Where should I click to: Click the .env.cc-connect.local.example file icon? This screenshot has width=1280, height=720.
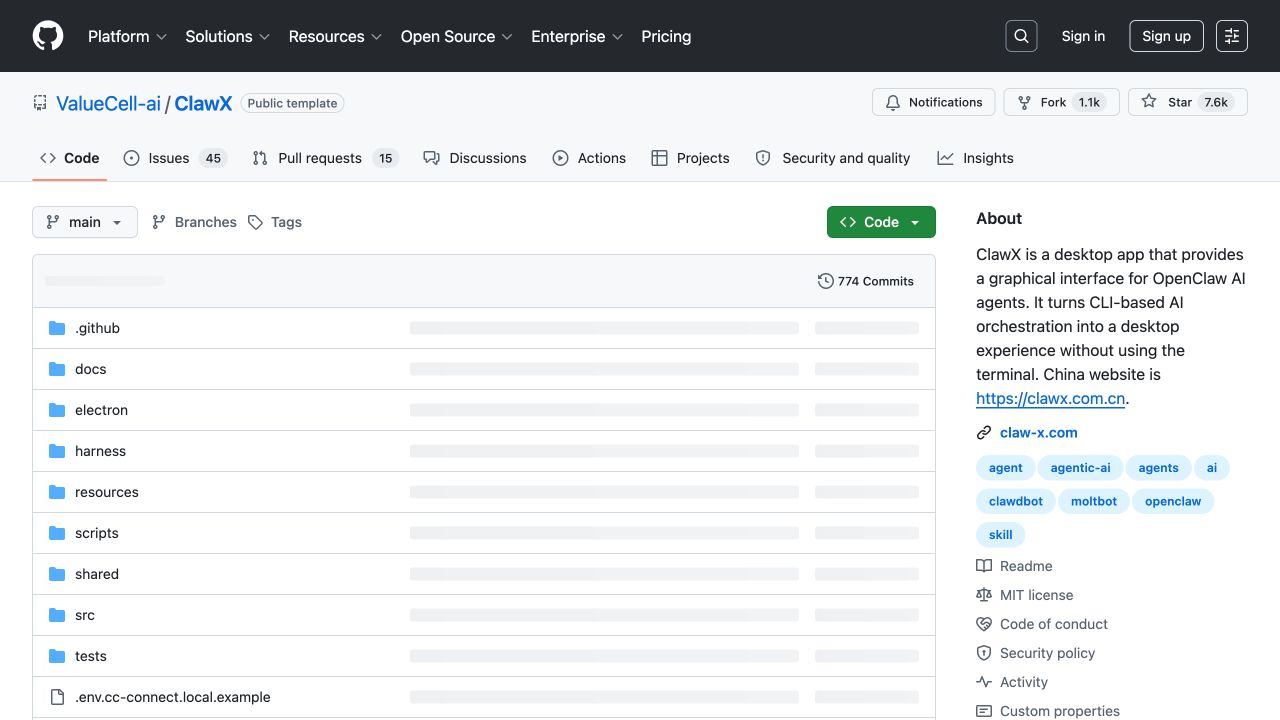coord(57,697)
